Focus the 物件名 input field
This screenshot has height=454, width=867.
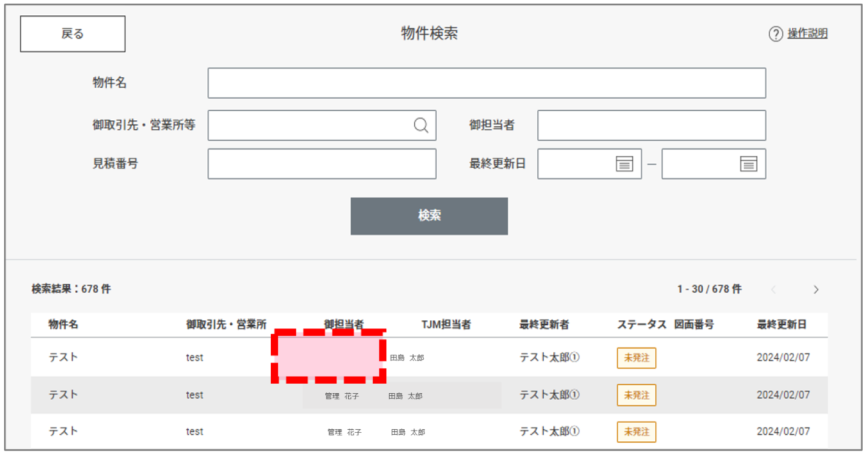pyautogui.click(x=487, y=83)
